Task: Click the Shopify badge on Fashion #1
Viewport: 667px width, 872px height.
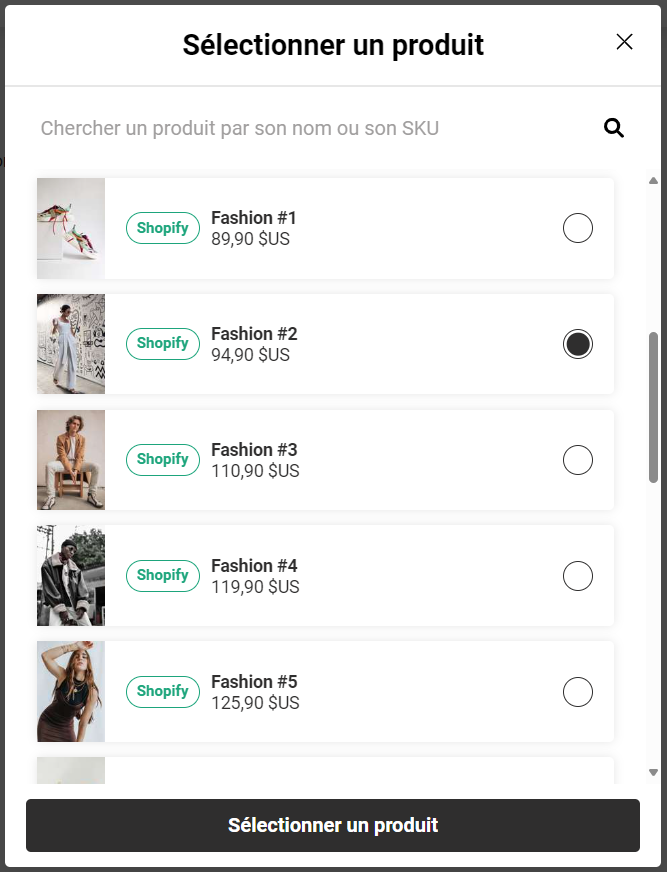Action: coord(162,228)
